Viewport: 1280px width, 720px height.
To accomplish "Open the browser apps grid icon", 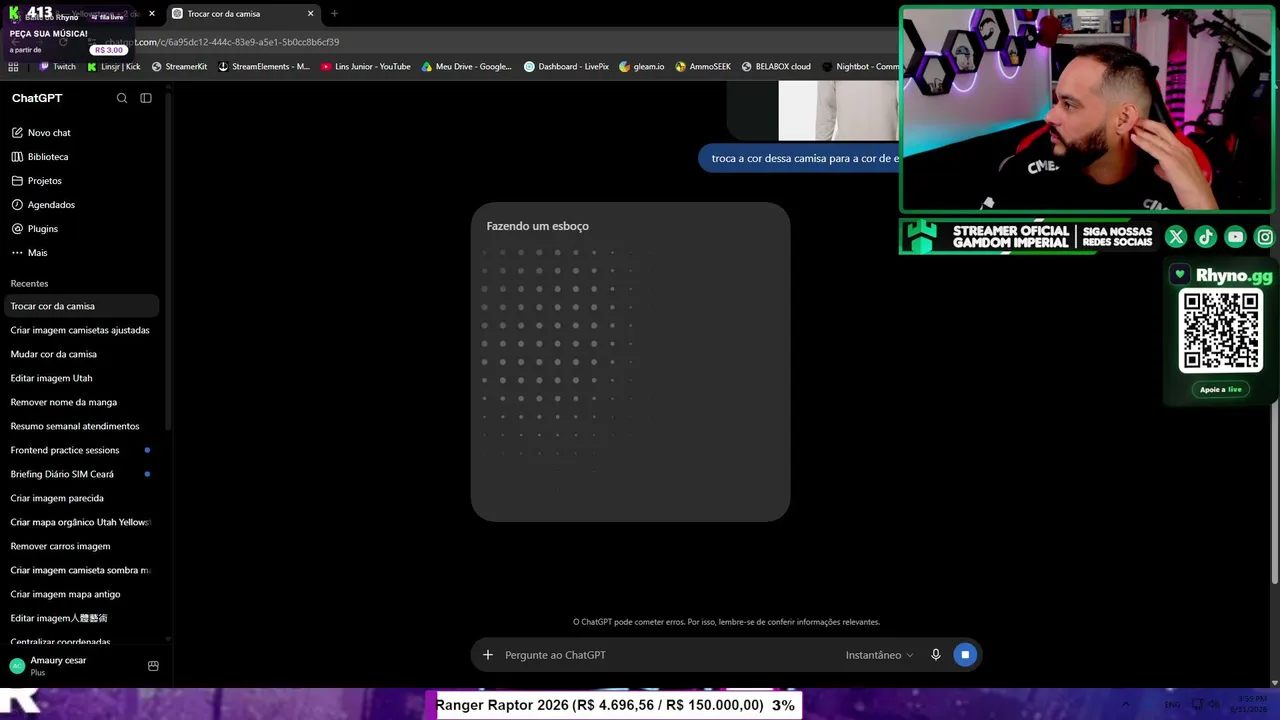I will pos(13,67).
